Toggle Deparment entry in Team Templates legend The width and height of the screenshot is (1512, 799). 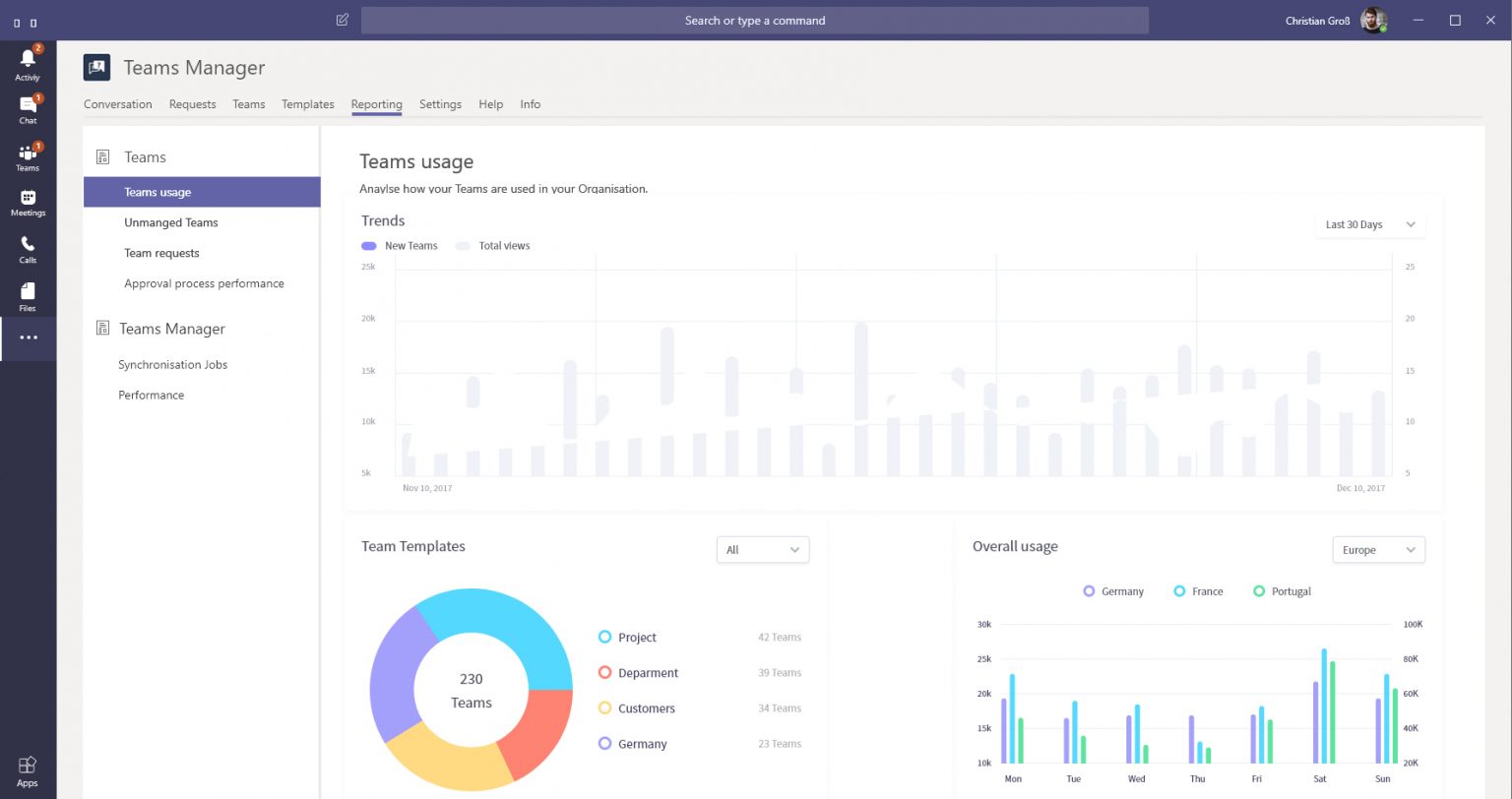639,673
